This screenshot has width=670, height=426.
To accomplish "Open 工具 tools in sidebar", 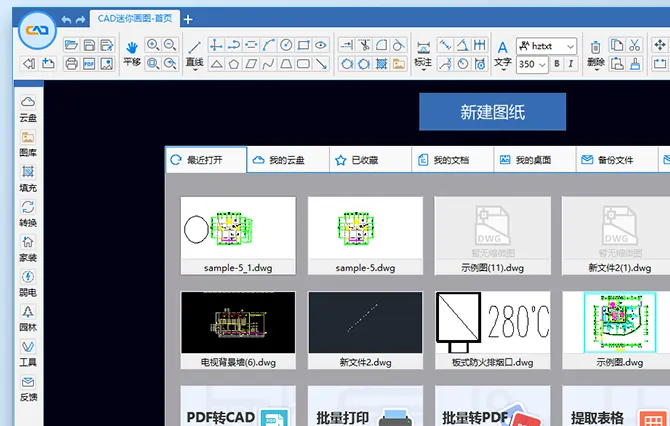I will (x=28, y=354).
